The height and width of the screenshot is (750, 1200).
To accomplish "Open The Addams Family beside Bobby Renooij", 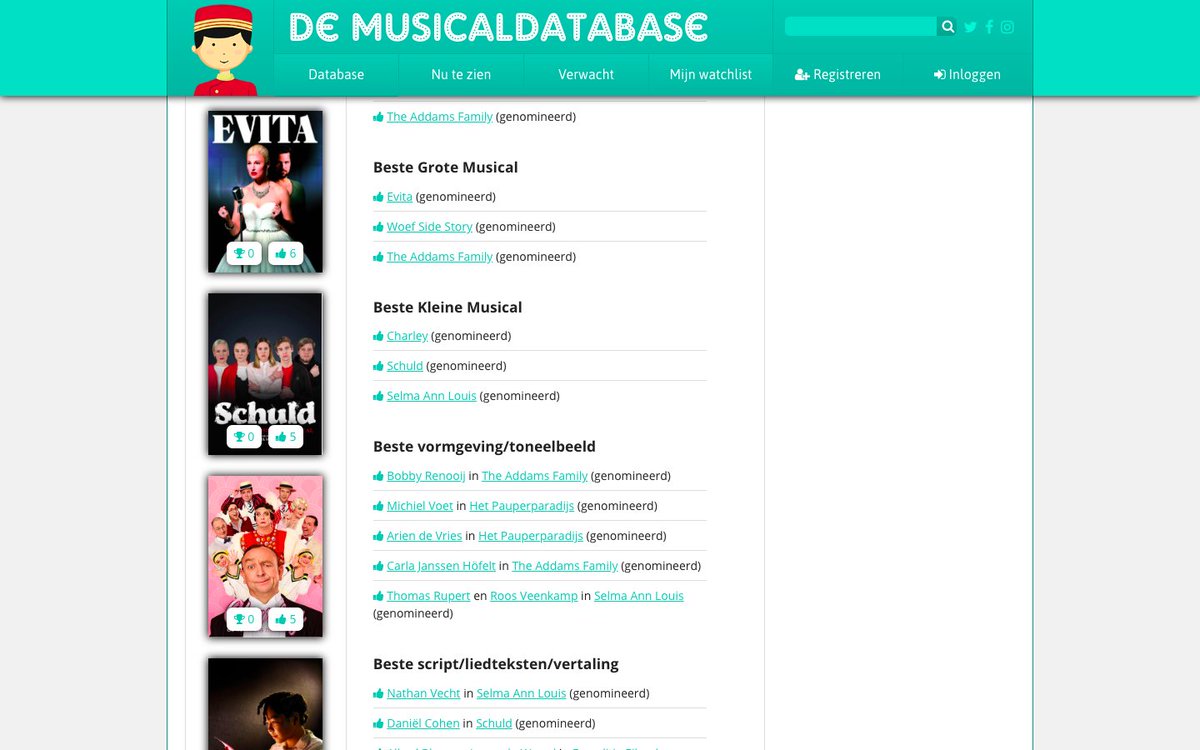I will (535, 476).
